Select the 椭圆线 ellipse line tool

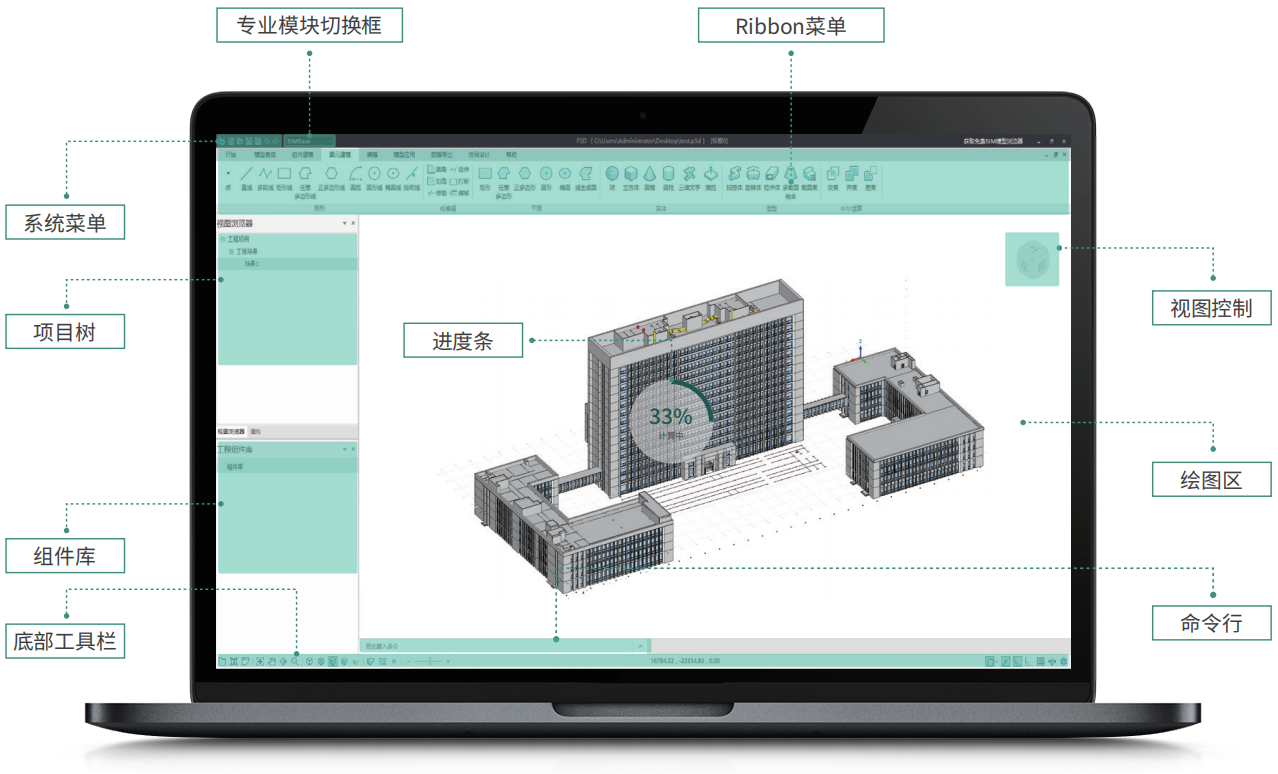393,178
